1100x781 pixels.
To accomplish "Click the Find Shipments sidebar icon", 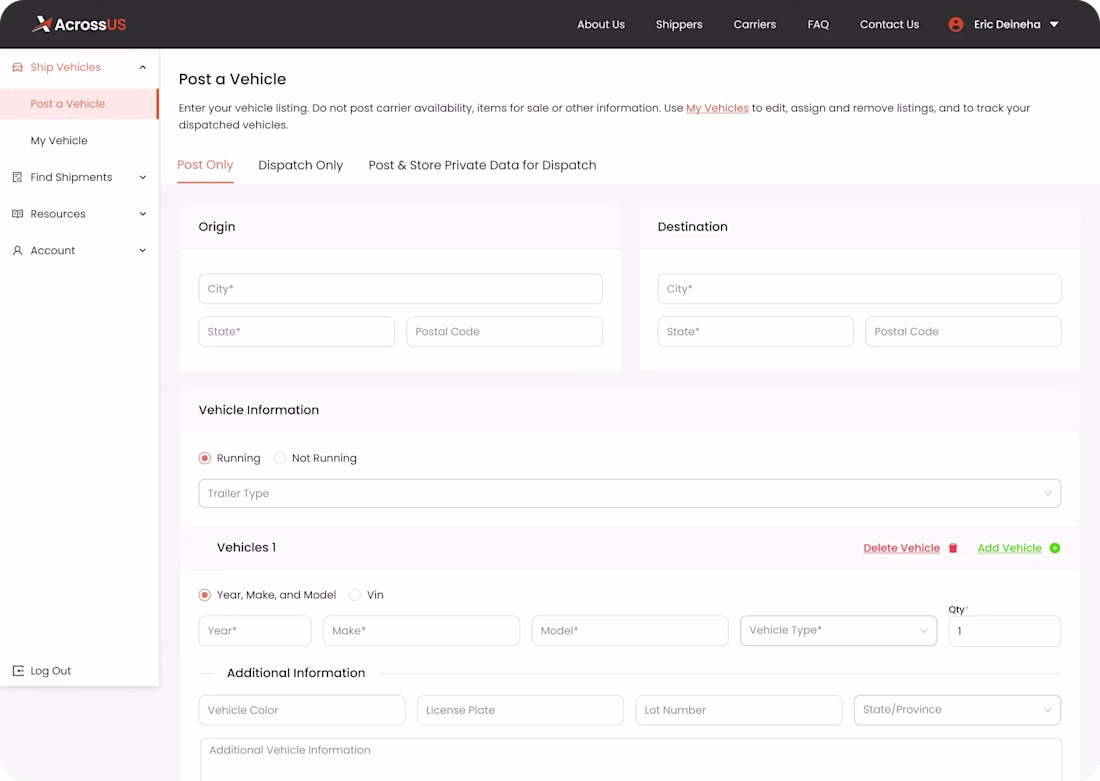I will pyautogui.click(x=17, y=177).
